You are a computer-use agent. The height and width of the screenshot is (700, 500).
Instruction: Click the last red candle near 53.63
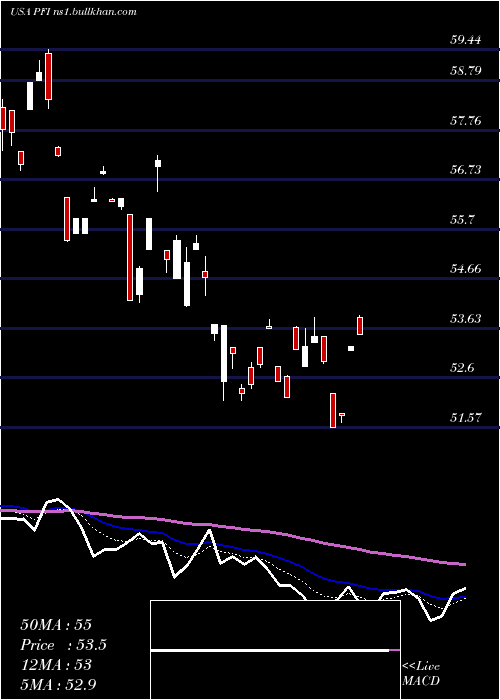360,325
